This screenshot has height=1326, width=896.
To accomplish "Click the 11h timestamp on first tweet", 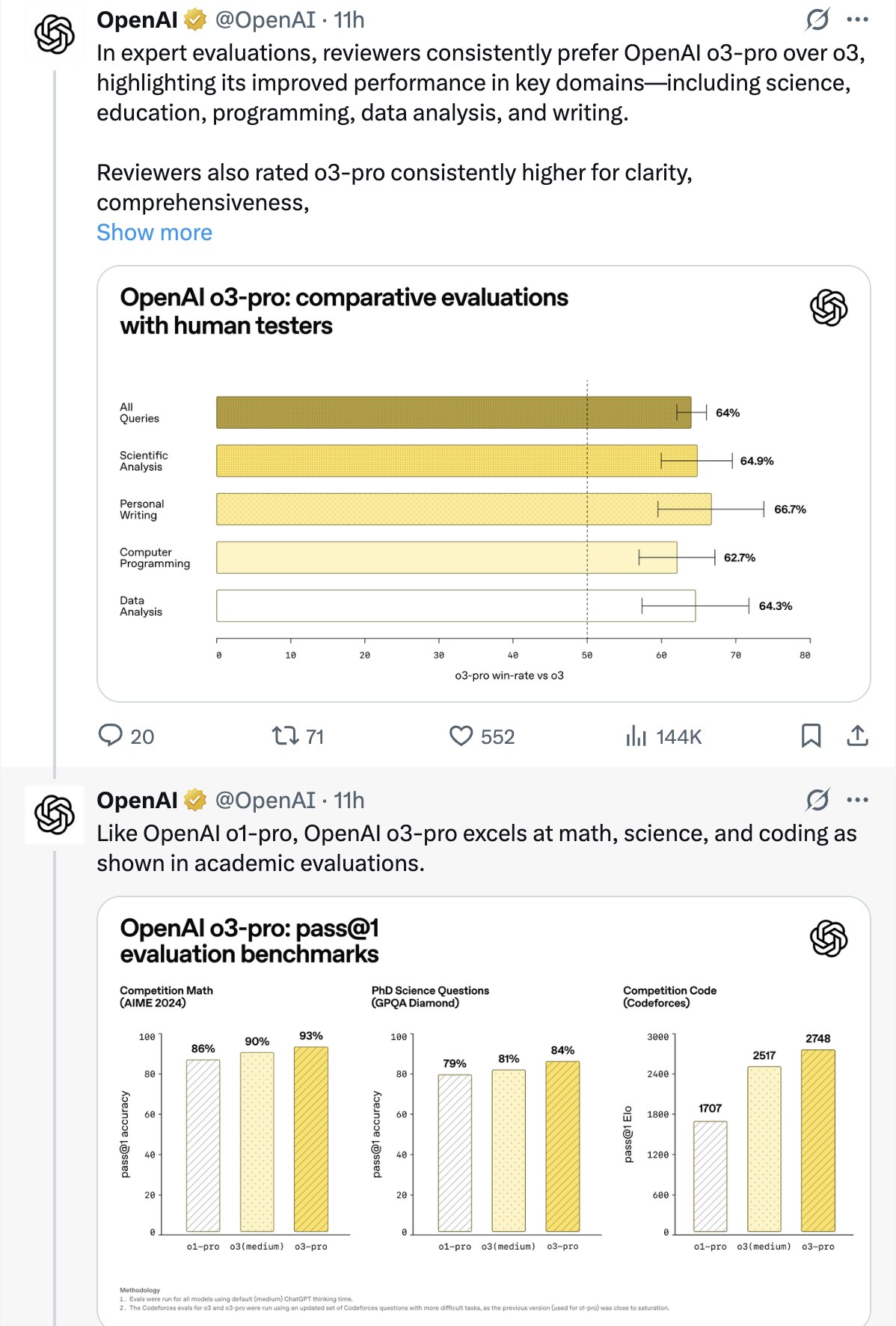I will (349, 20).
